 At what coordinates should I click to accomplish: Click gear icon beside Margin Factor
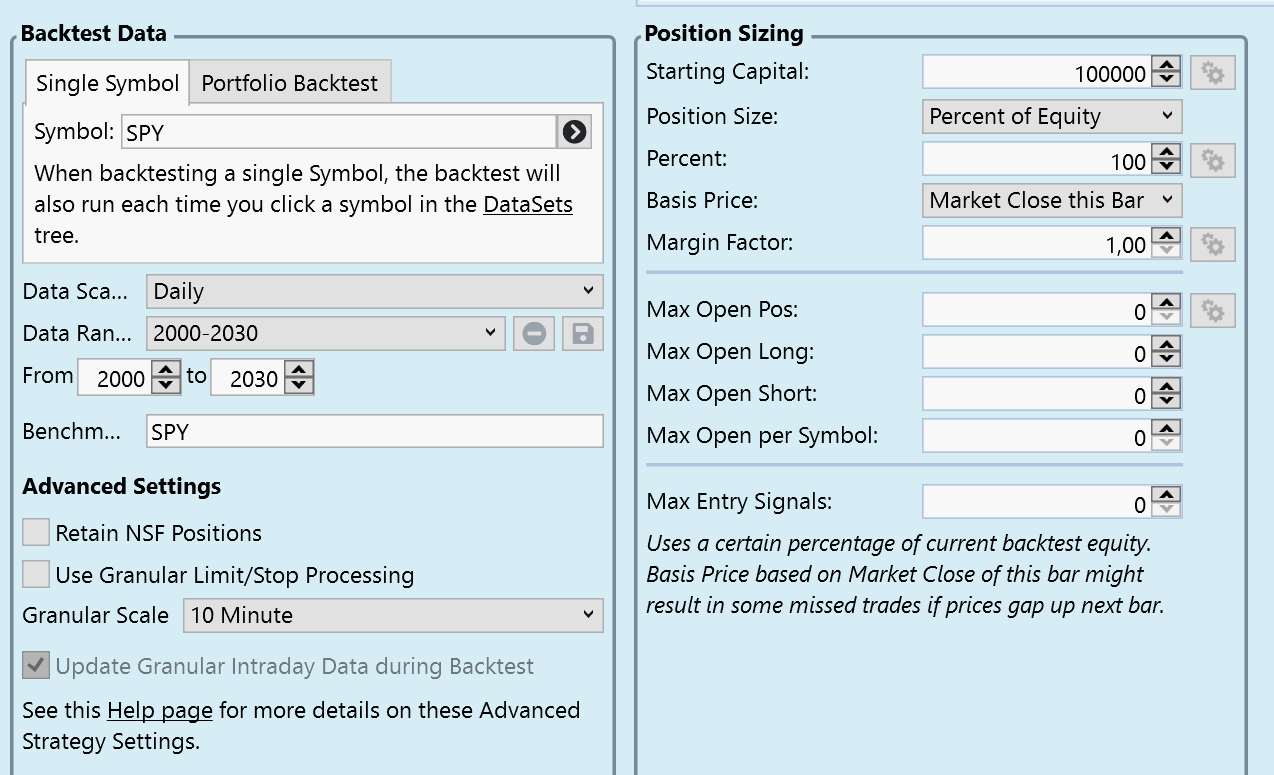[x=1213, y=244]
